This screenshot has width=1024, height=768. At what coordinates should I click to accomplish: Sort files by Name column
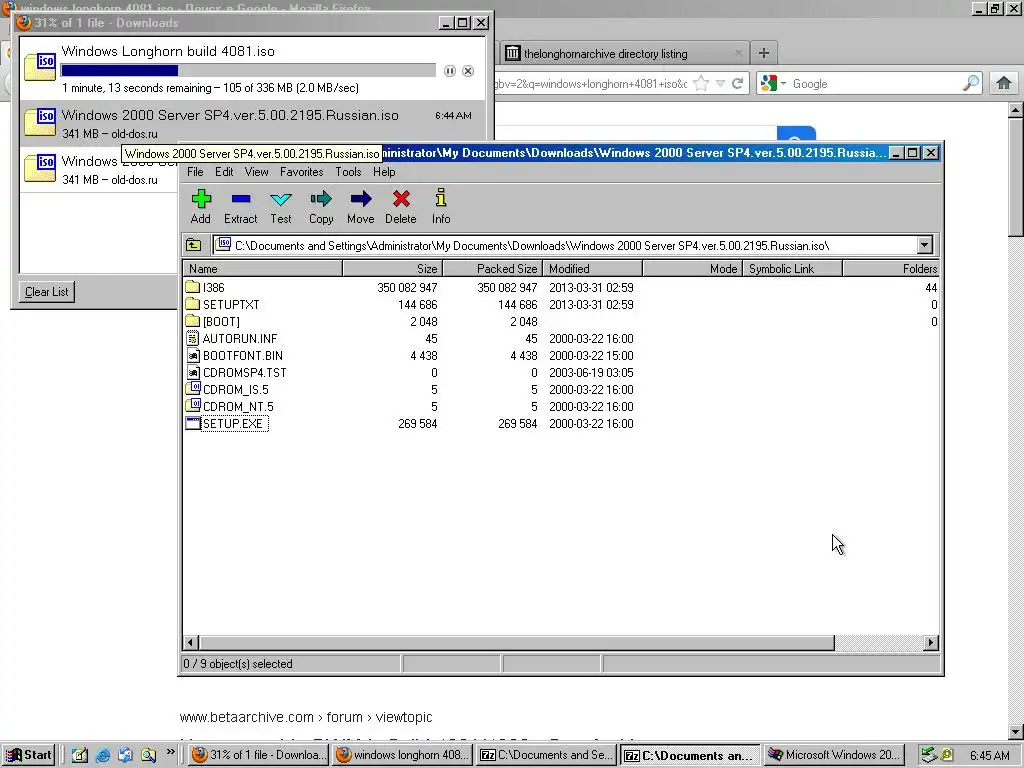tap(263, 268)
